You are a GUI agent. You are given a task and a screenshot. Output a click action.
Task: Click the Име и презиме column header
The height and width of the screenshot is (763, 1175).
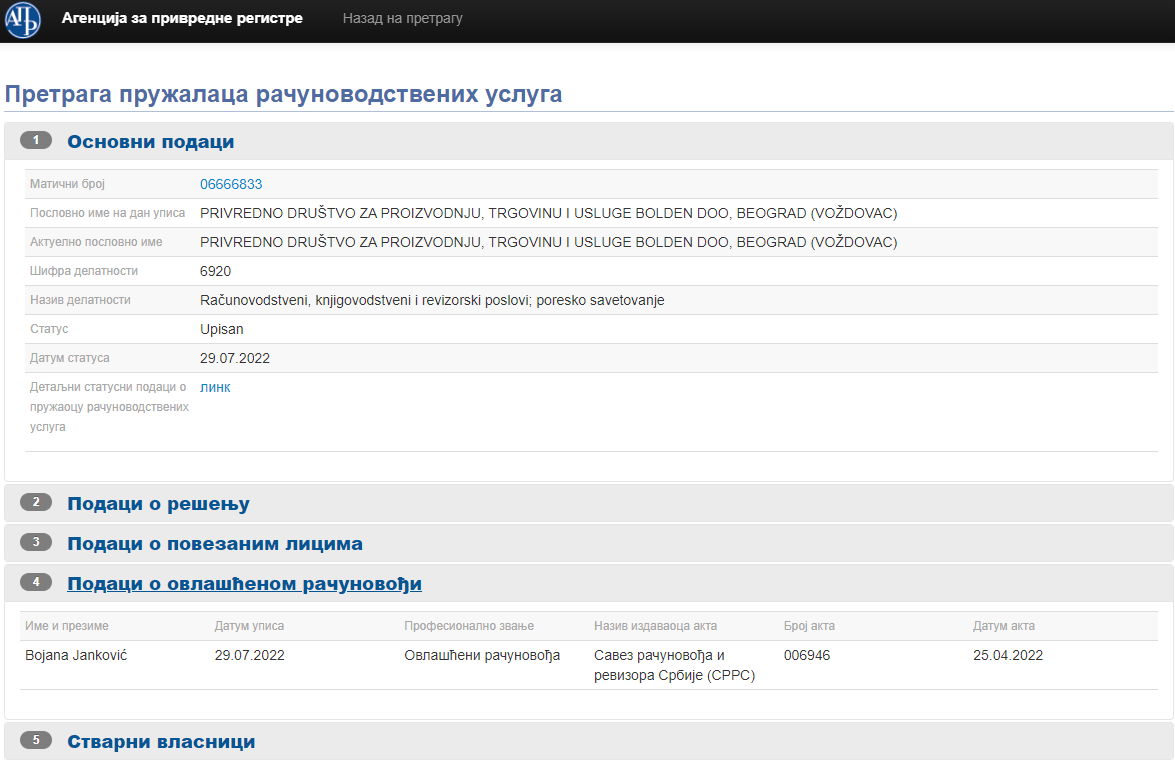(x=67, y=626)
